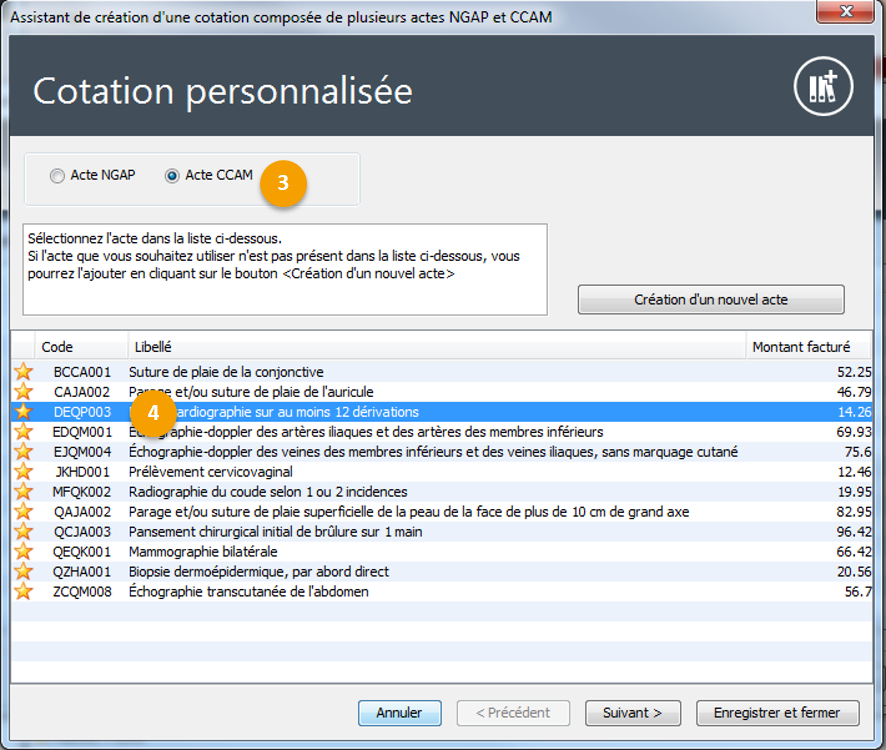Click the star for QEQK001 Mammographie row

(23, 552)
